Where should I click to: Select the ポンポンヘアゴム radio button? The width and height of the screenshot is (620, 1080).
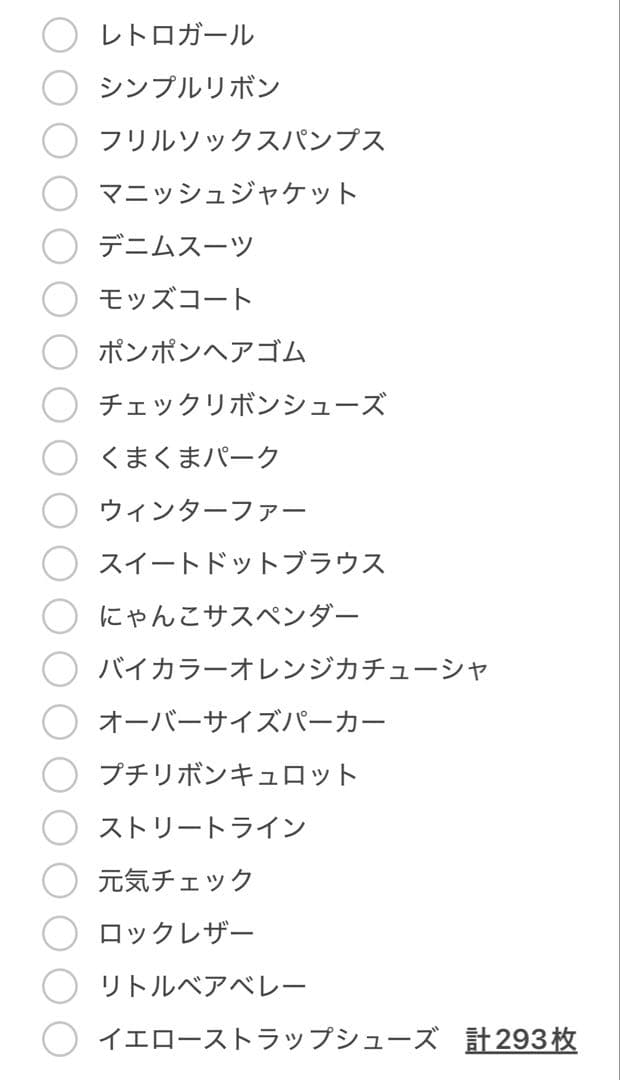pos(58,352)
